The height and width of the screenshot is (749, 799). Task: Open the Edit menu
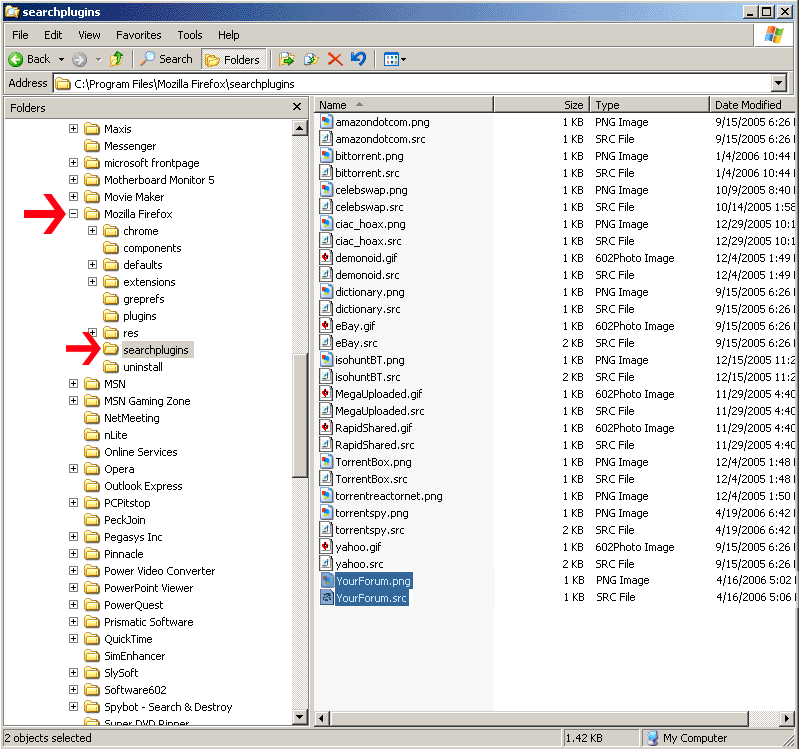tap(53, 35)
